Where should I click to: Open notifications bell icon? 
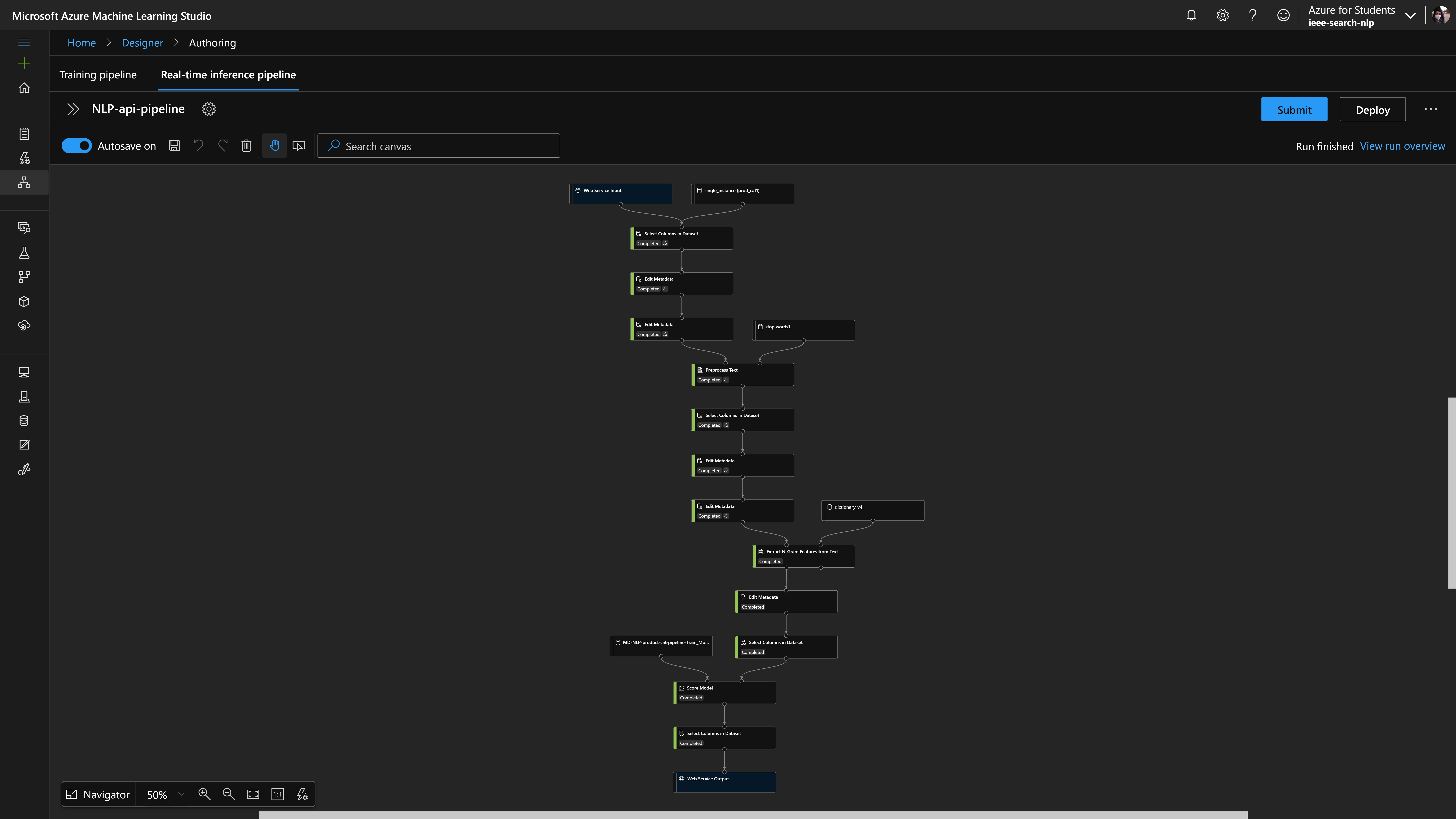(1191, 15)
